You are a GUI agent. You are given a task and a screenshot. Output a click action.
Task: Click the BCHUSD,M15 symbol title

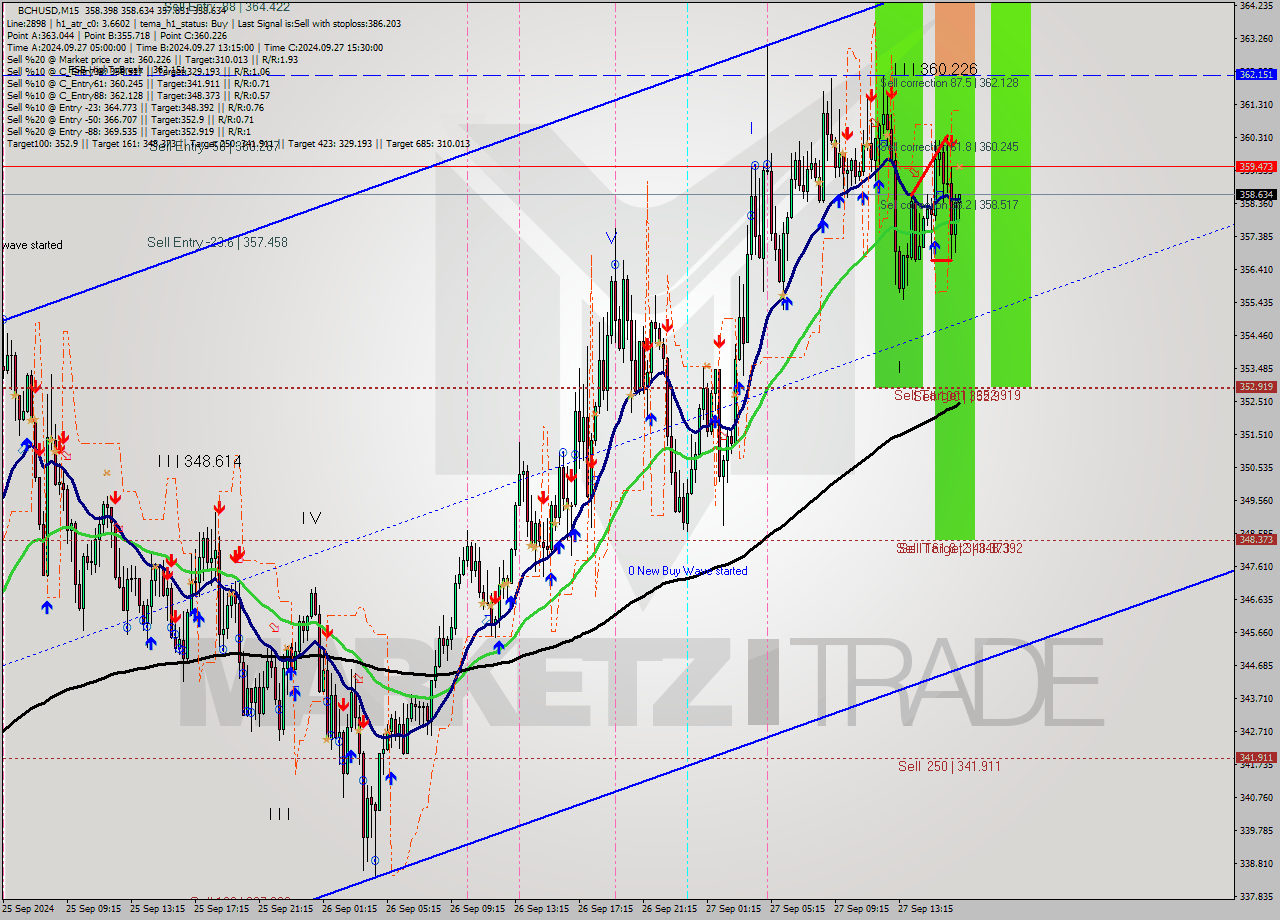pos(49,10)
